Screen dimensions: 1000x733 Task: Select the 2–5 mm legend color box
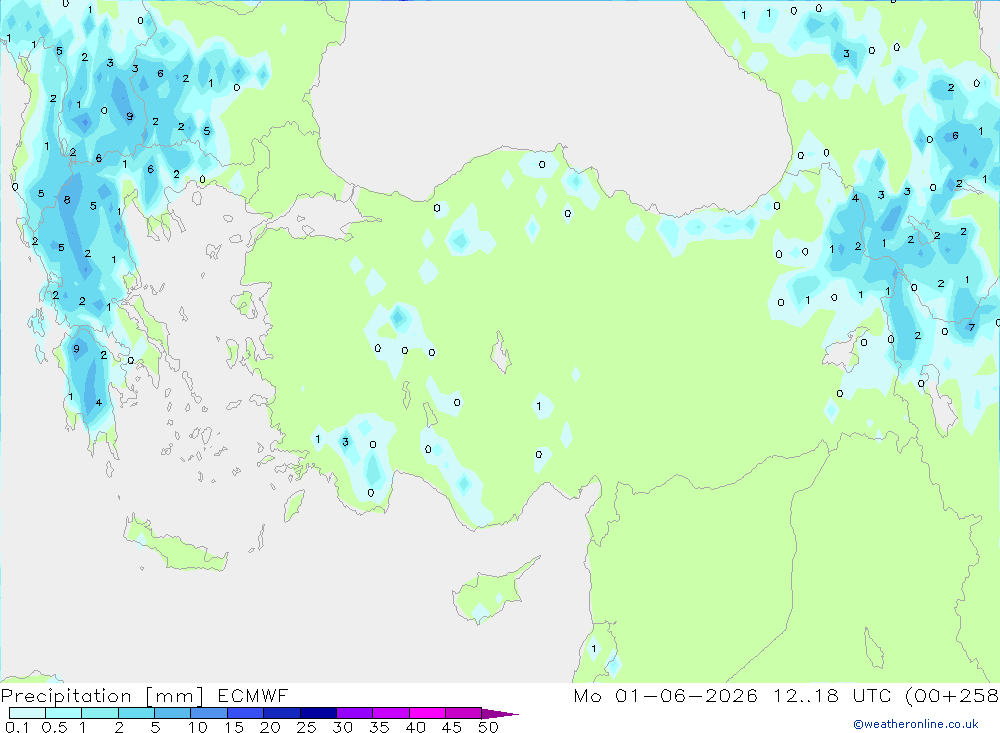pos(136,713)
